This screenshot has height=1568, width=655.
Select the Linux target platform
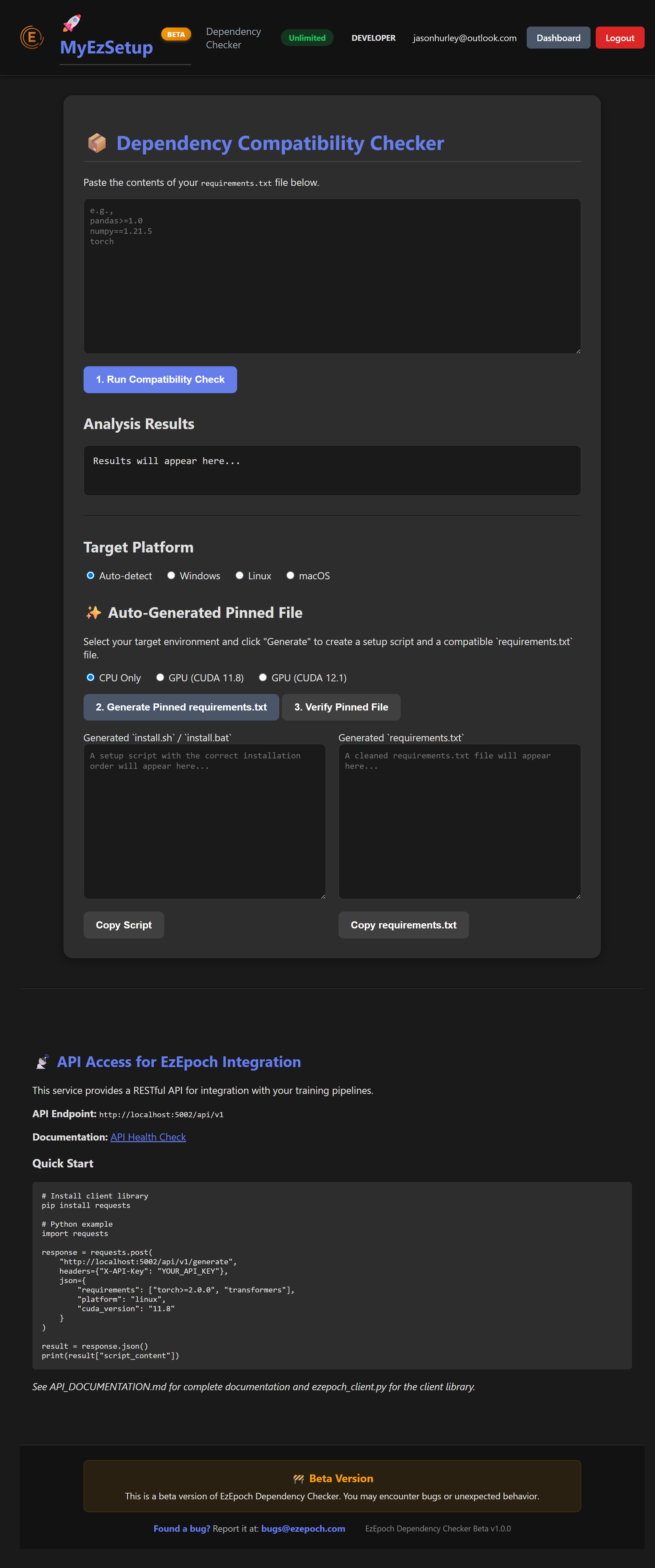(240, 576)
